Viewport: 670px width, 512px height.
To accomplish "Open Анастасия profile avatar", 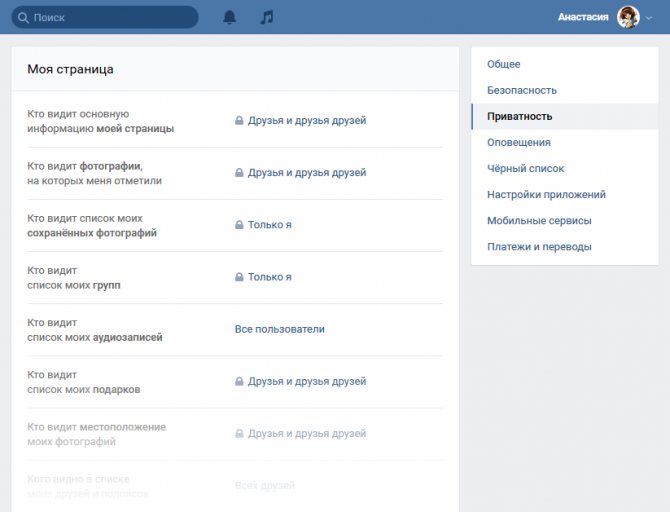I will (628, 18).
